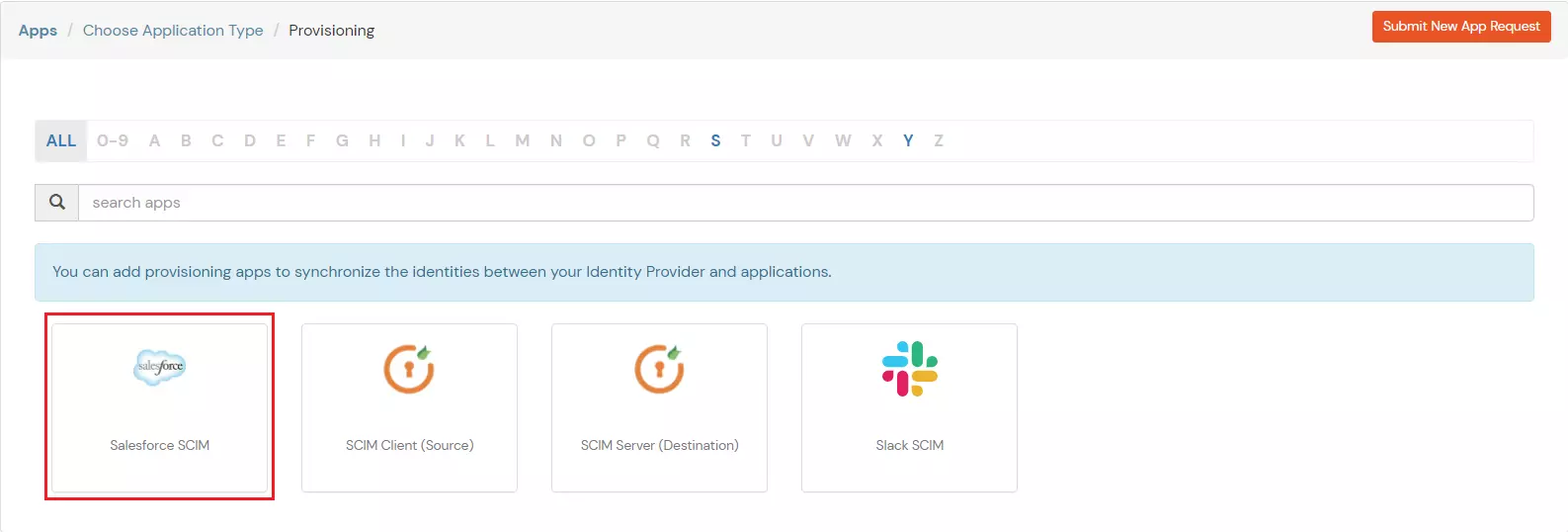The height and width of the screenshot is (532, 1568).
Task: Click the magnifying glass search icon
Action: pyautogui.click(x=57, y=203)
